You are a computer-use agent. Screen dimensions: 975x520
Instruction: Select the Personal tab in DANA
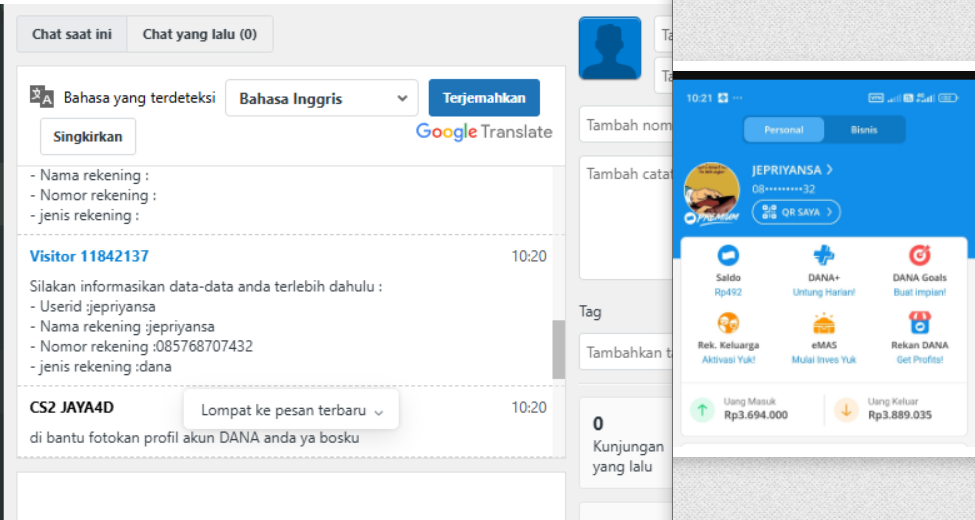pos(783,130)
